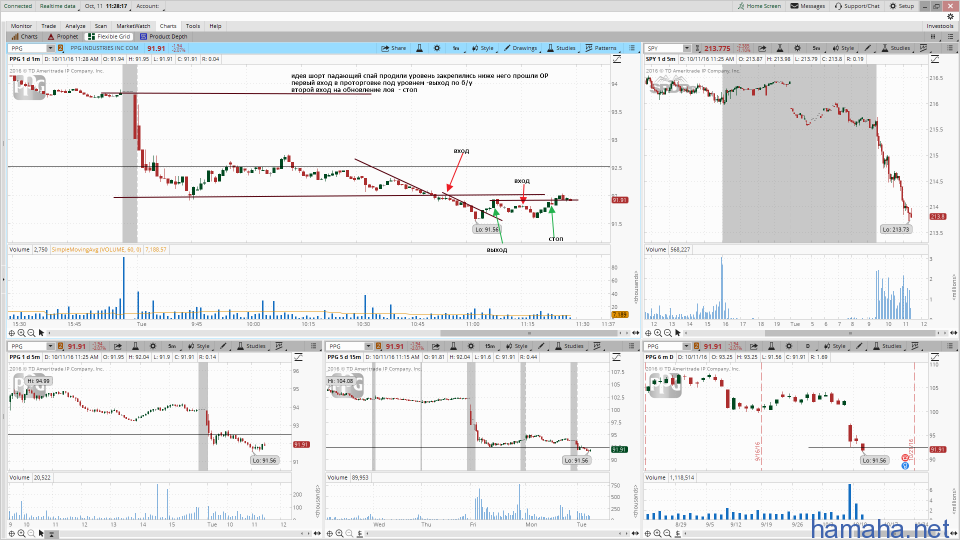
Task: Open Drawings menu in main chart
Action: point(520,48)
